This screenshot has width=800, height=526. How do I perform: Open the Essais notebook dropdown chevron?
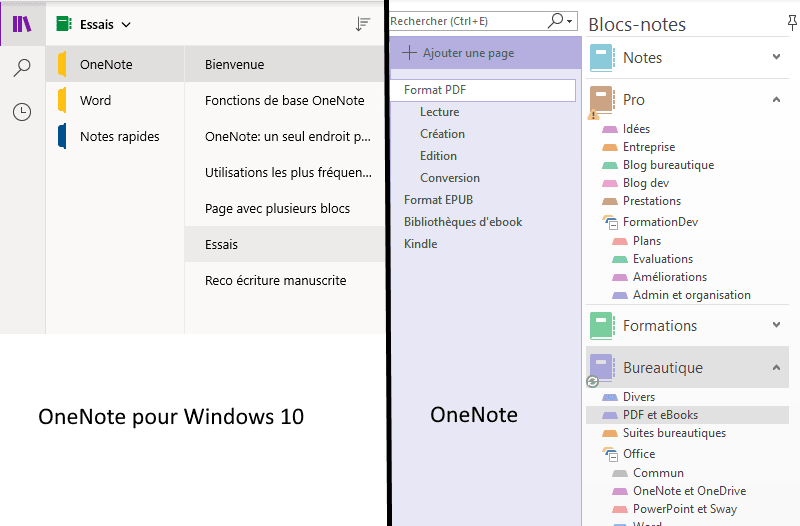[126, 24]
